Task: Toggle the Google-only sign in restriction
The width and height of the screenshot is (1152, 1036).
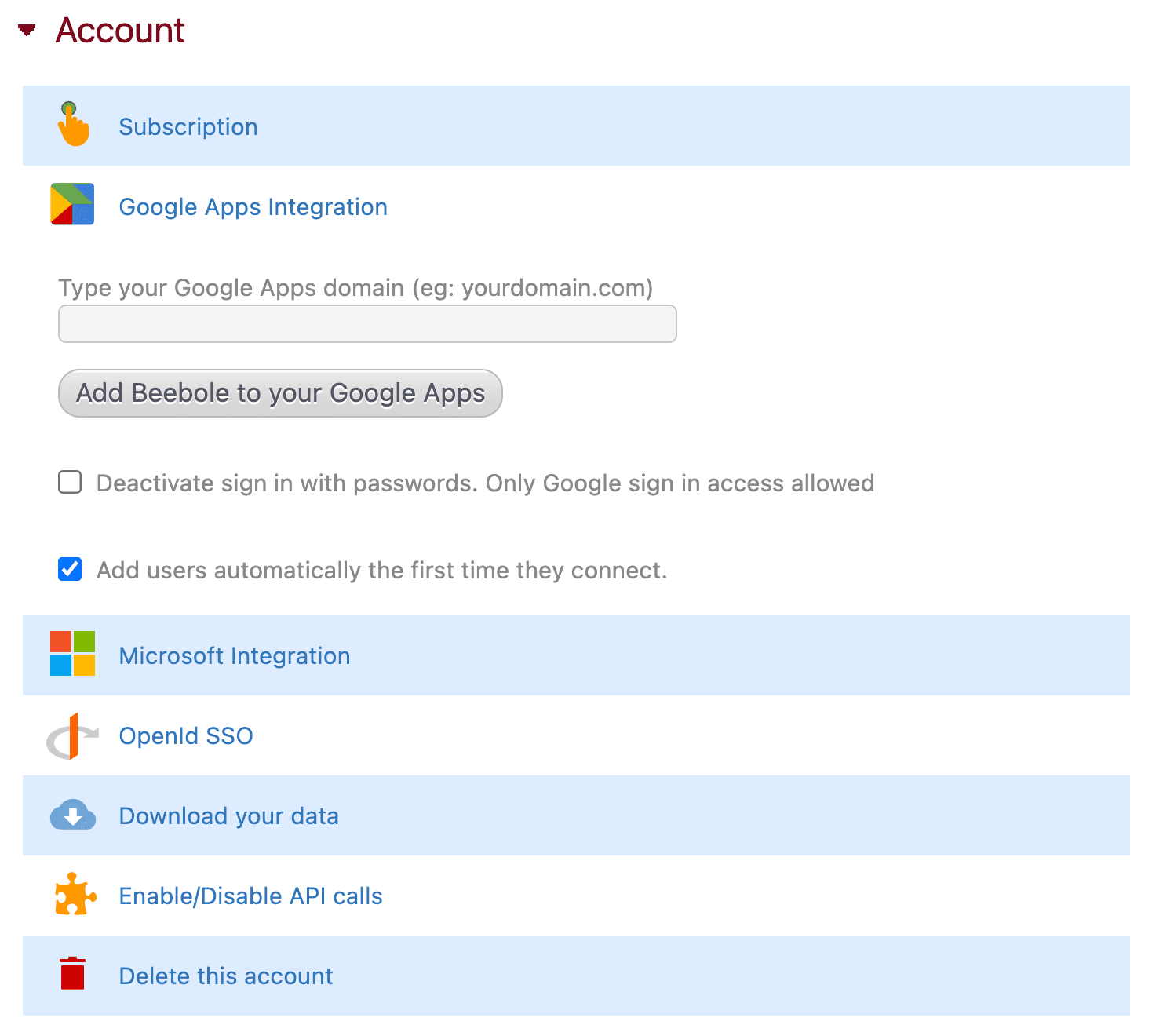Action: 70,482
